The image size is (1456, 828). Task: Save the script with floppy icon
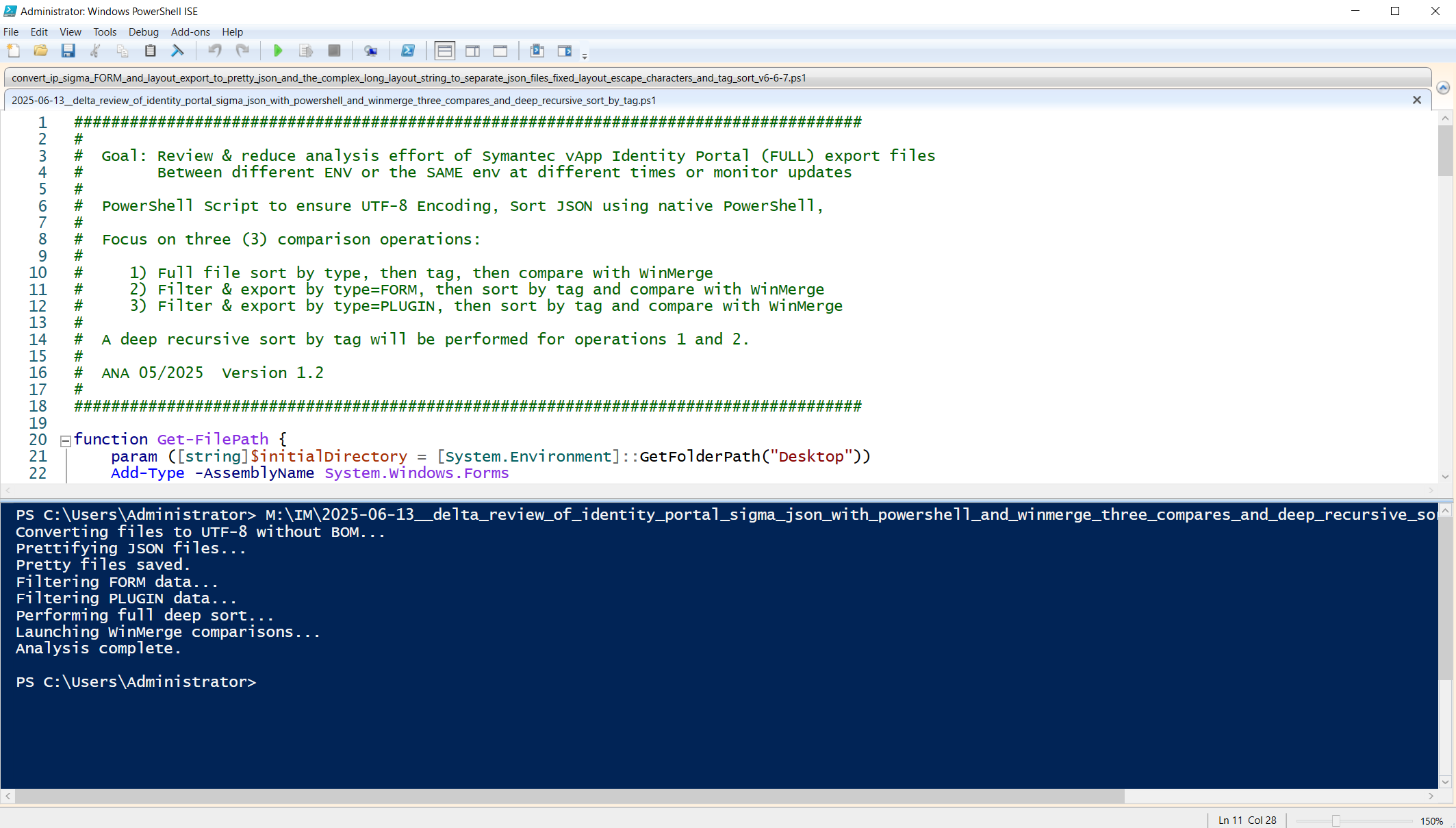pos(68,51)
